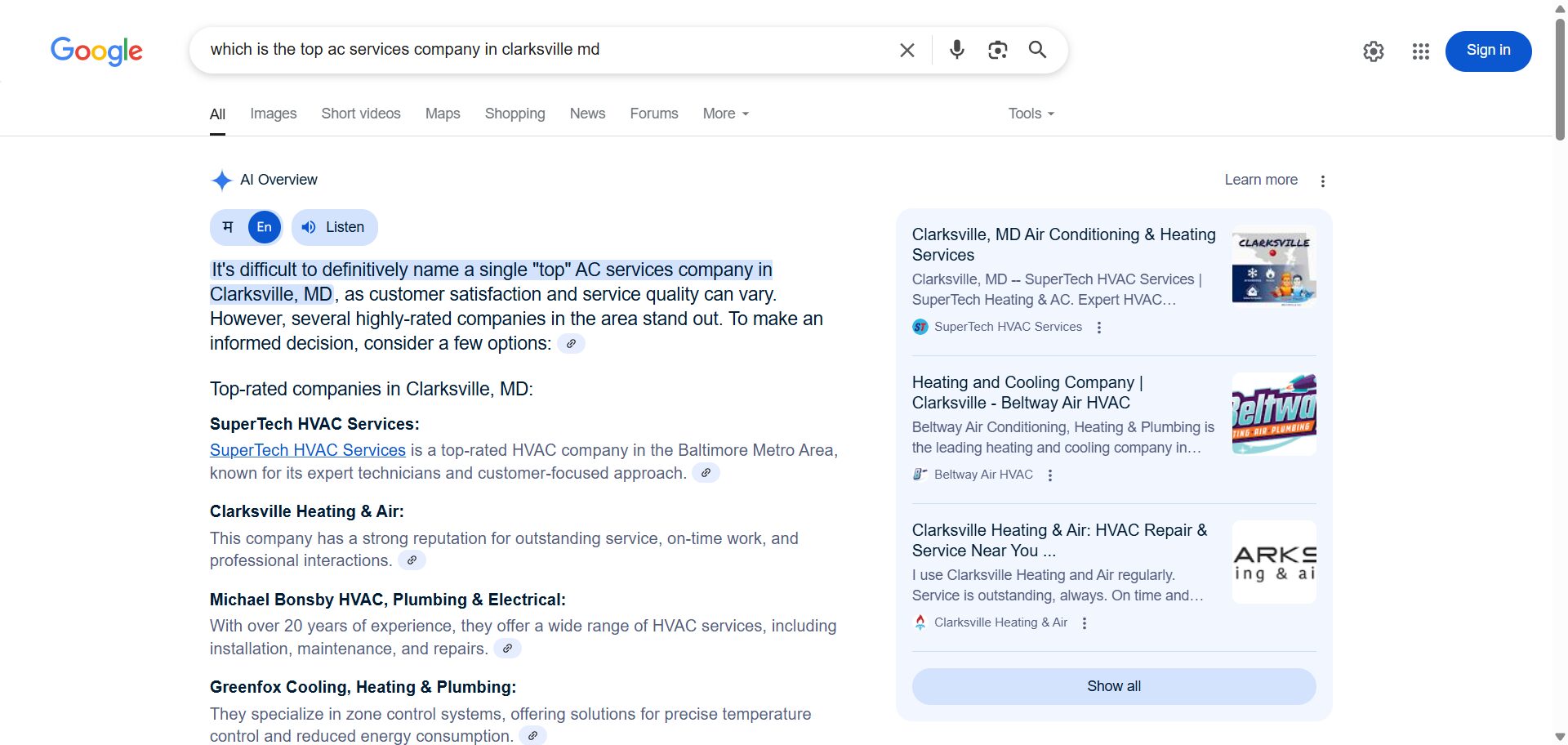Expand the More dropdown

tap(726, 114)
